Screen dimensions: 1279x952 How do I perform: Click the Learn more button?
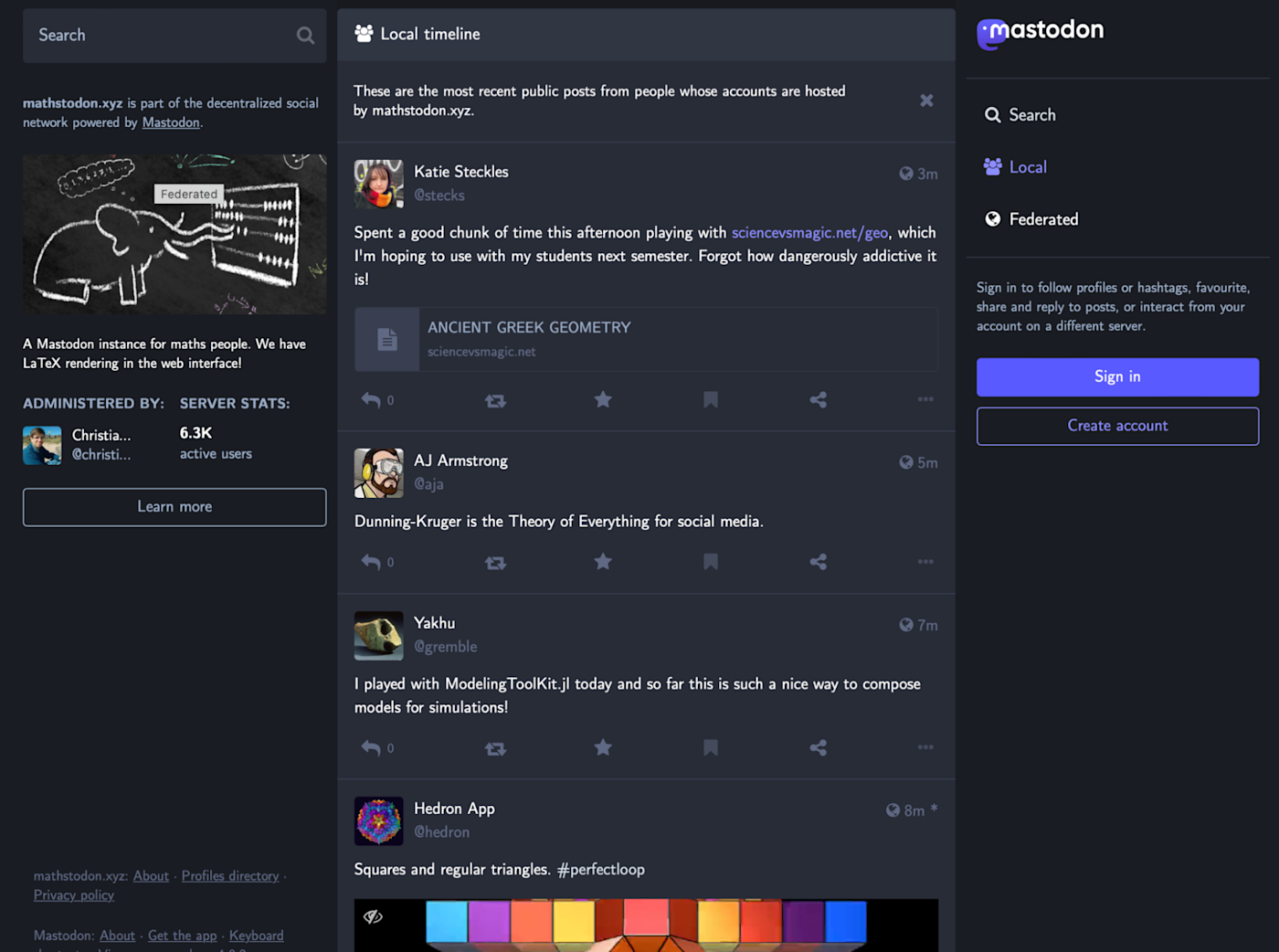[x=174, y=507]
